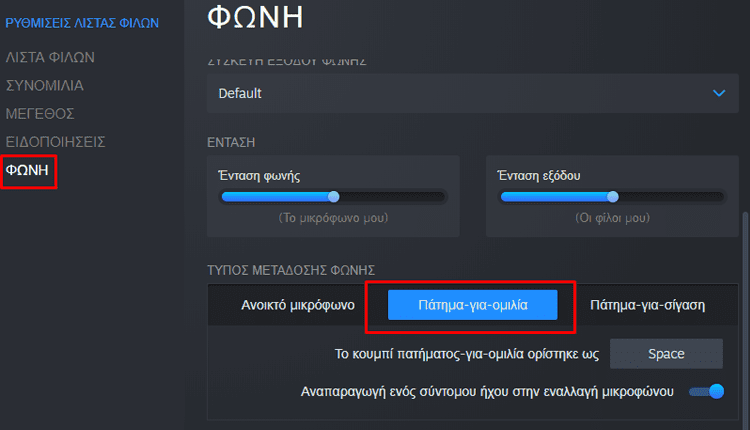
Task: Open the ΜΕΓΕΘΟΣ settings section
Action: point(40,114)
